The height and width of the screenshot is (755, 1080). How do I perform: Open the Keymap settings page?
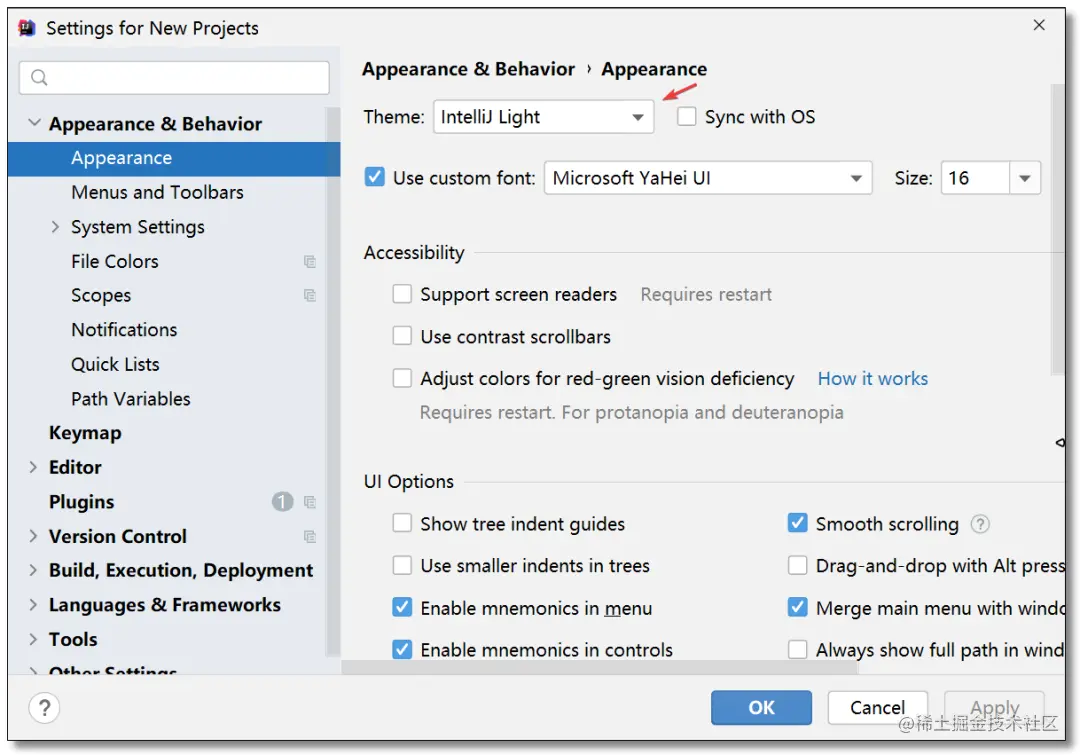click(85, 433)
